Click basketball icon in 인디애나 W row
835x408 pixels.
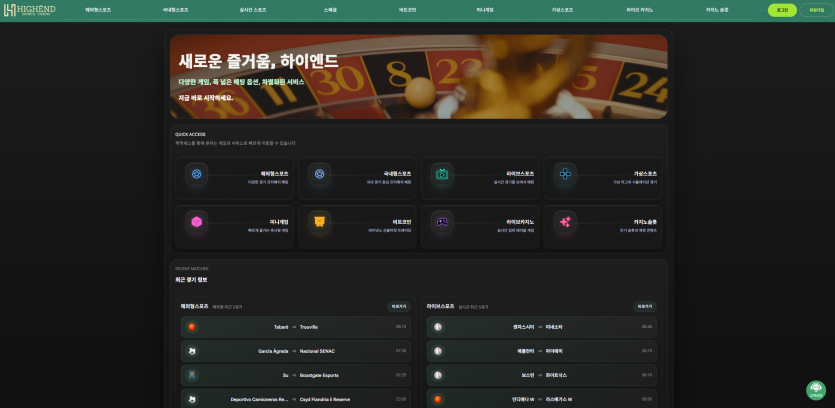click(x=438, y=399)
